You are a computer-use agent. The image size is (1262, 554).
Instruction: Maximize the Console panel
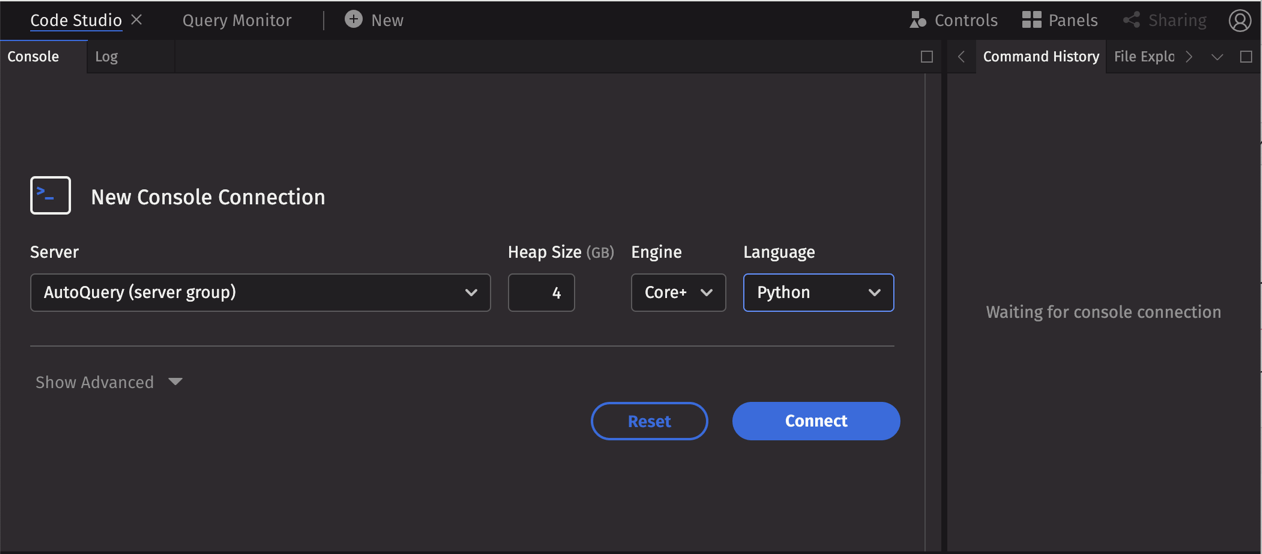click(x=926, y=57)
